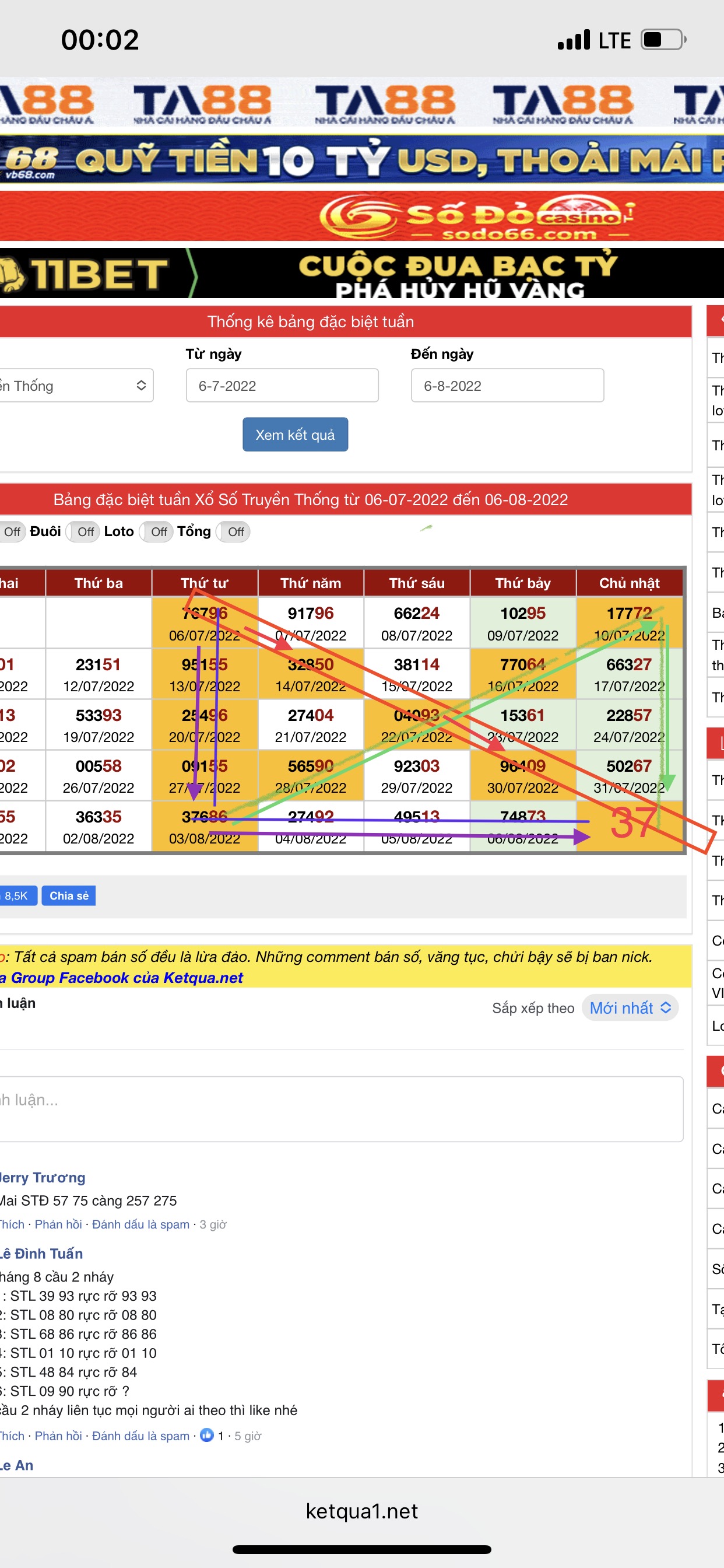Click the 8,5K like count button
This screenshot has height=1568, width=724.
(18, 895)
